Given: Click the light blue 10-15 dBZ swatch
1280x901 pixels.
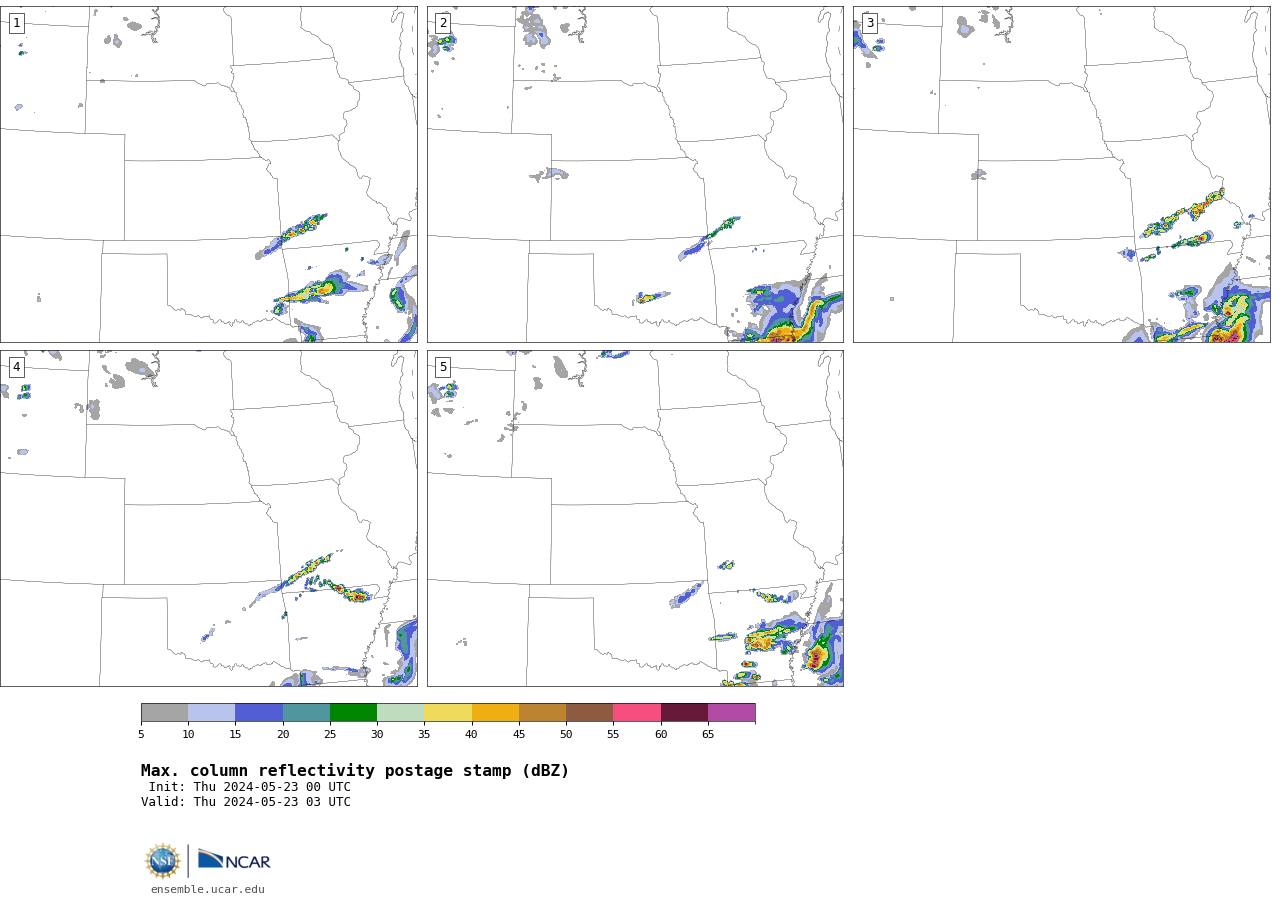Looking at the screenshot, I should (212, 713).
